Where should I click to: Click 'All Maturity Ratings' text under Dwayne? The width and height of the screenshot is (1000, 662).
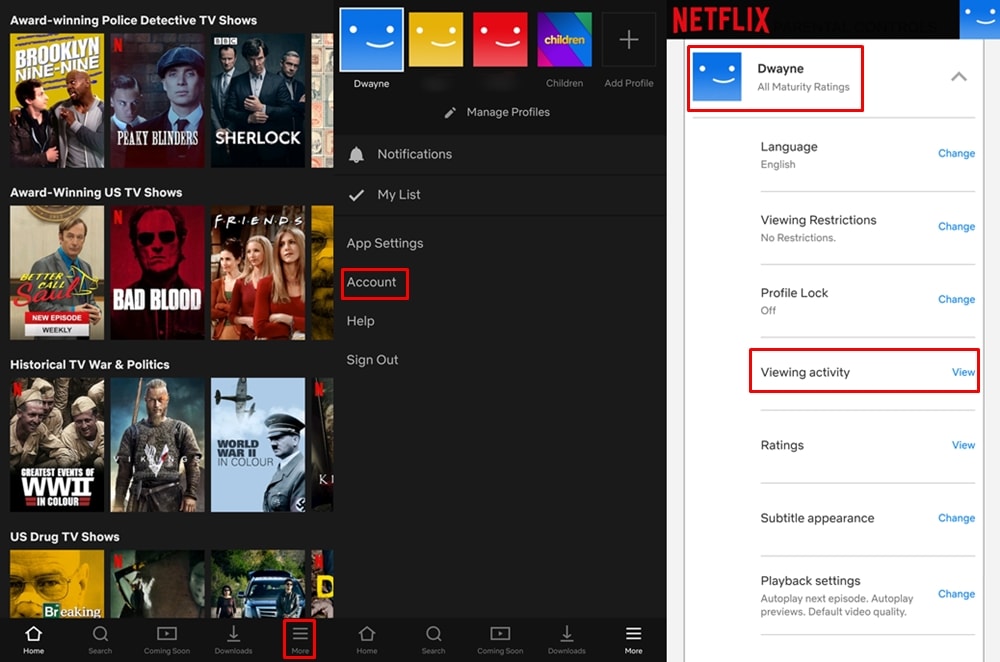[x=803, y=87]
